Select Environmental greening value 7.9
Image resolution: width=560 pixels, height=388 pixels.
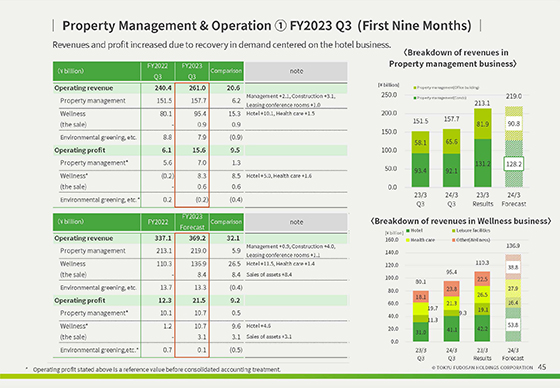pos(202,138)
